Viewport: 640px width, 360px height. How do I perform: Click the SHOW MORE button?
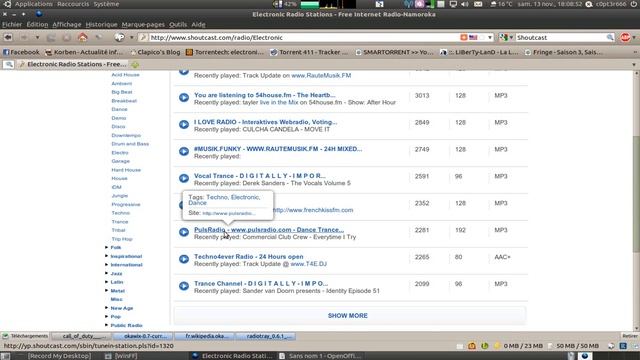point(349,316)
